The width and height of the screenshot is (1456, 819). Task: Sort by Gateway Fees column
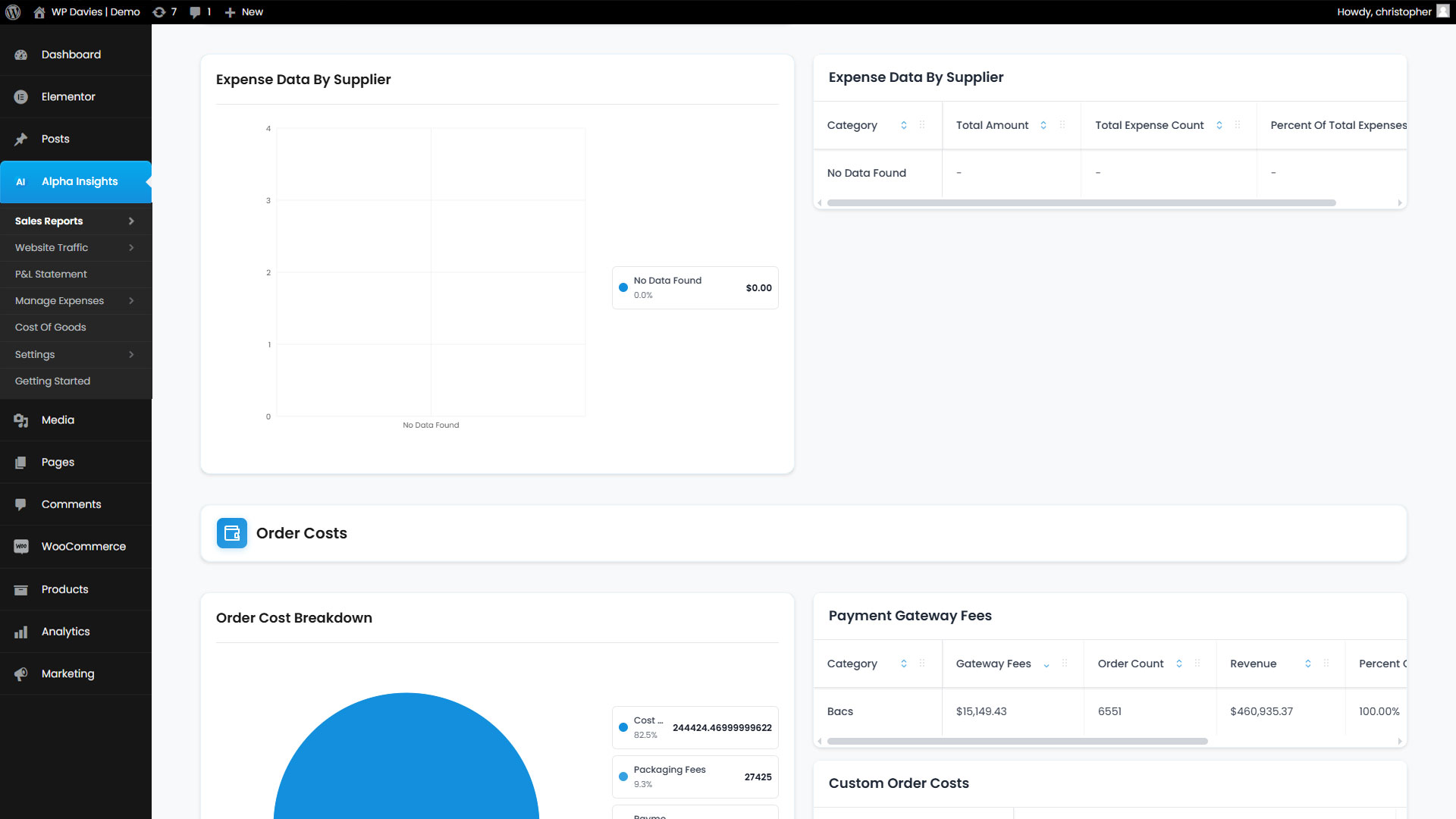tap(1046, 664)
